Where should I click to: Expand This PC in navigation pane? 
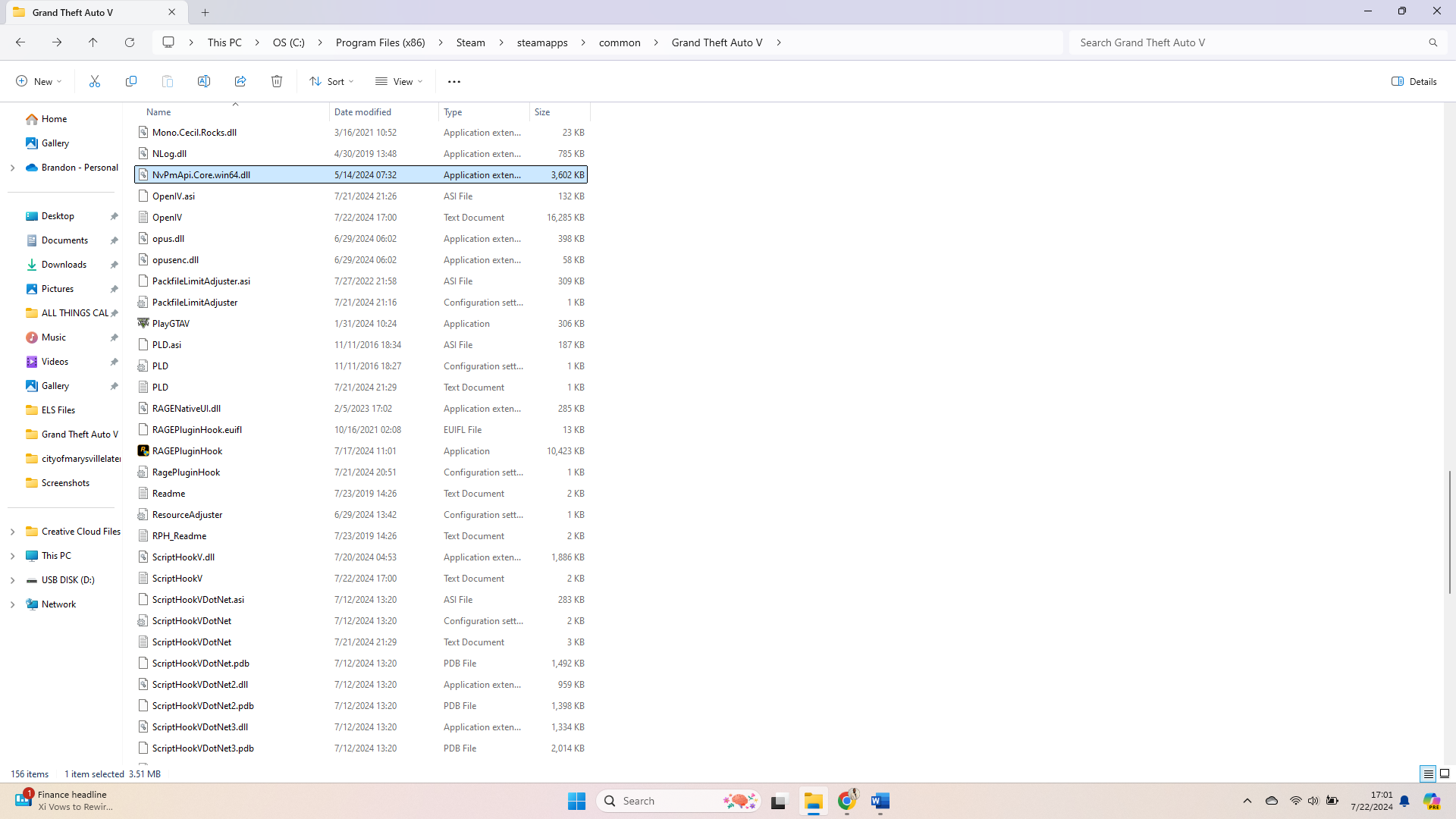click(12, 556)
